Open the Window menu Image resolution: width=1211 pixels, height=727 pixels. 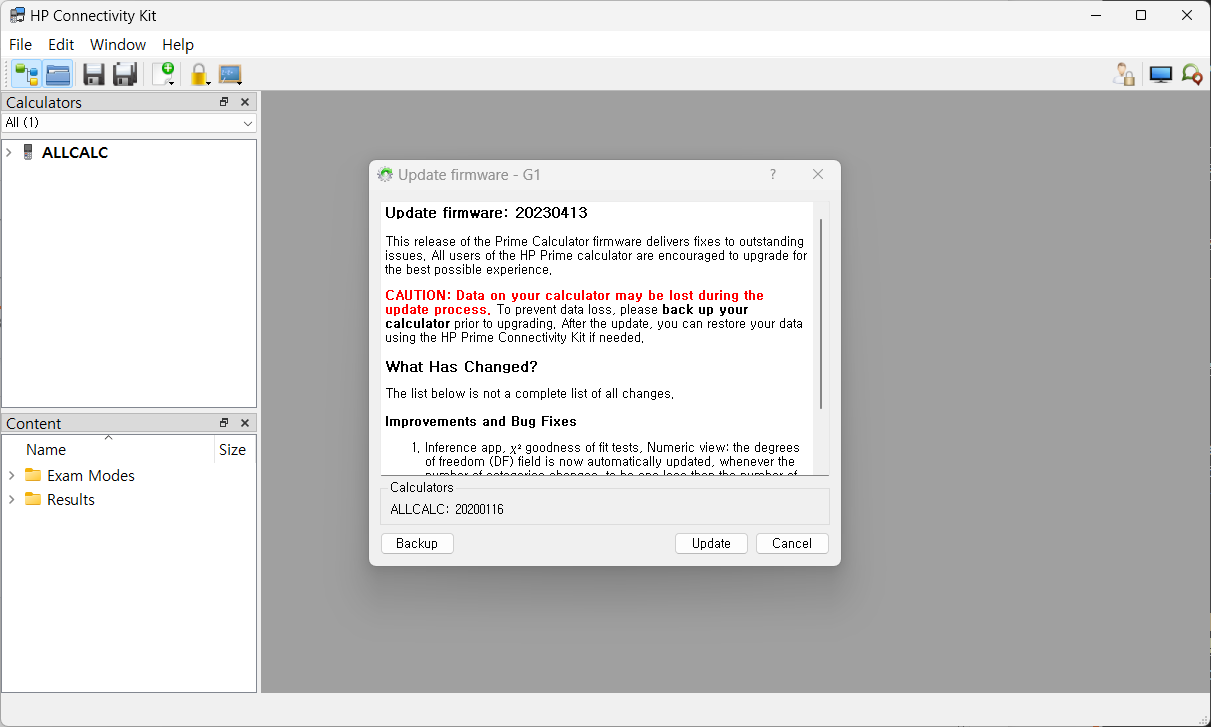point(117,44)
